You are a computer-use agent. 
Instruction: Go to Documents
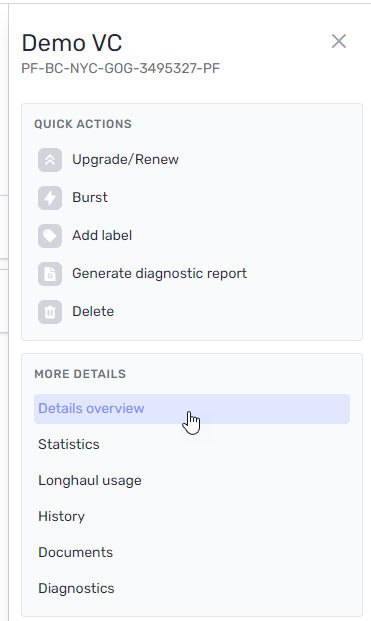point(192,552)
